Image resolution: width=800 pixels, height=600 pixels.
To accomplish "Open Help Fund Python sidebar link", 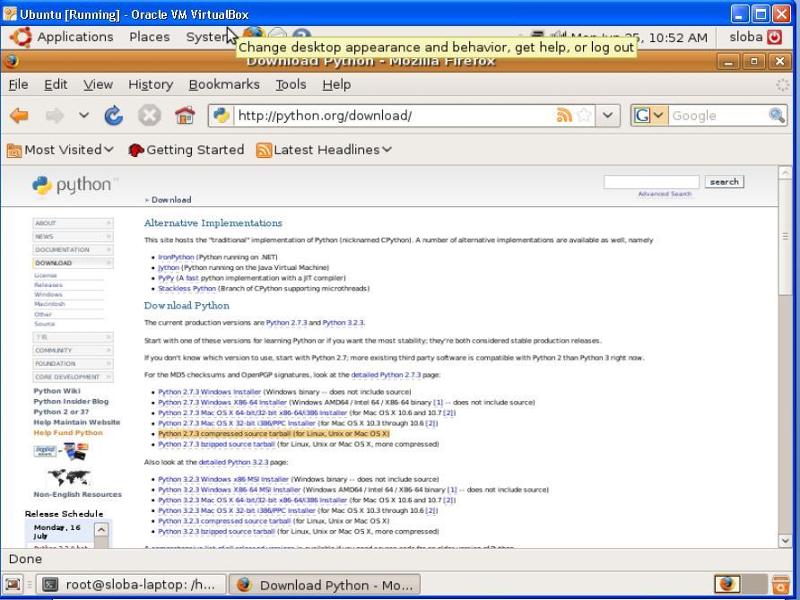I will (x=68, y=433).
